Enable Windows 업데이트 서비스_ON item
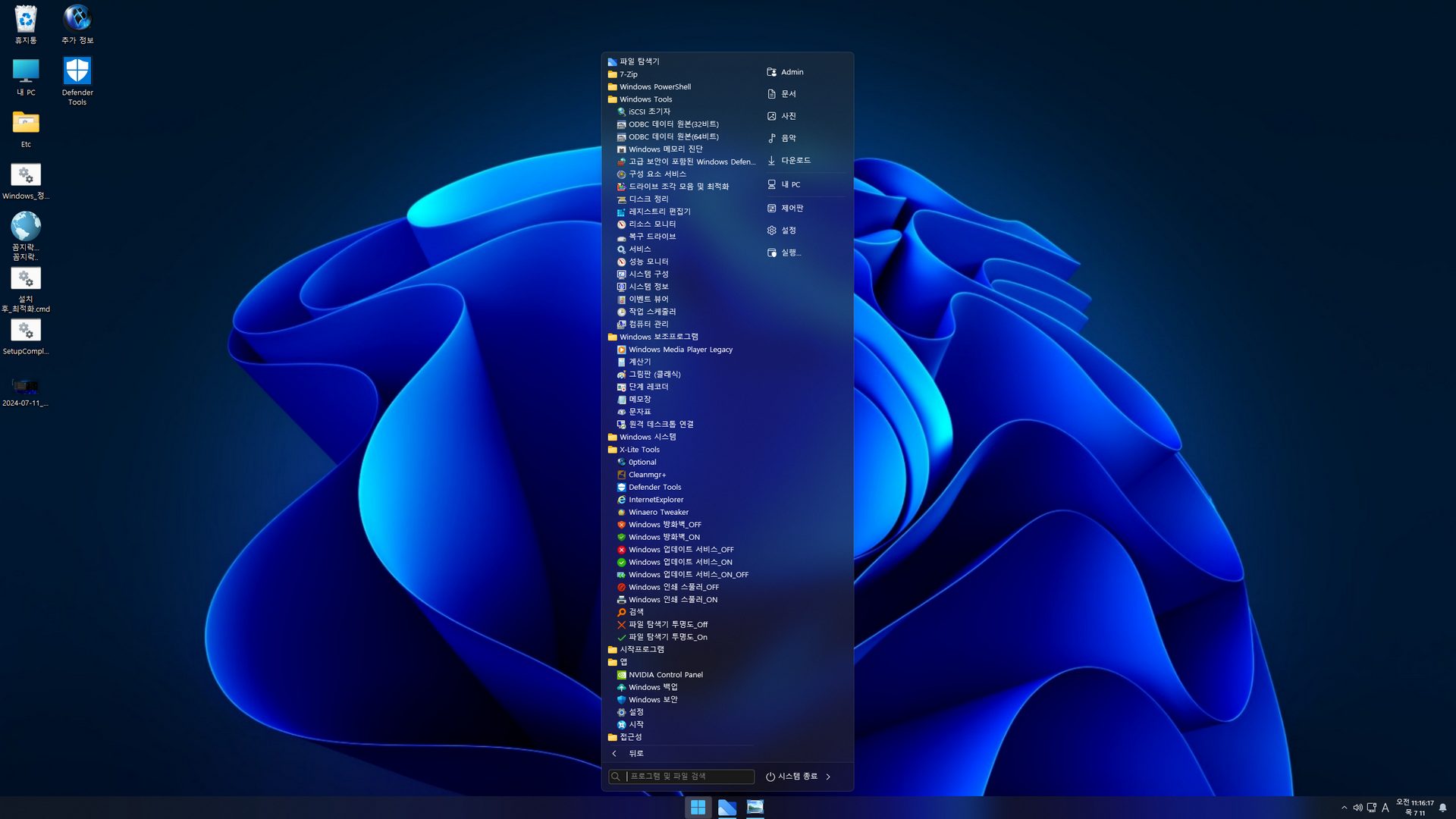1456x819 pixels. coord(679,563)
